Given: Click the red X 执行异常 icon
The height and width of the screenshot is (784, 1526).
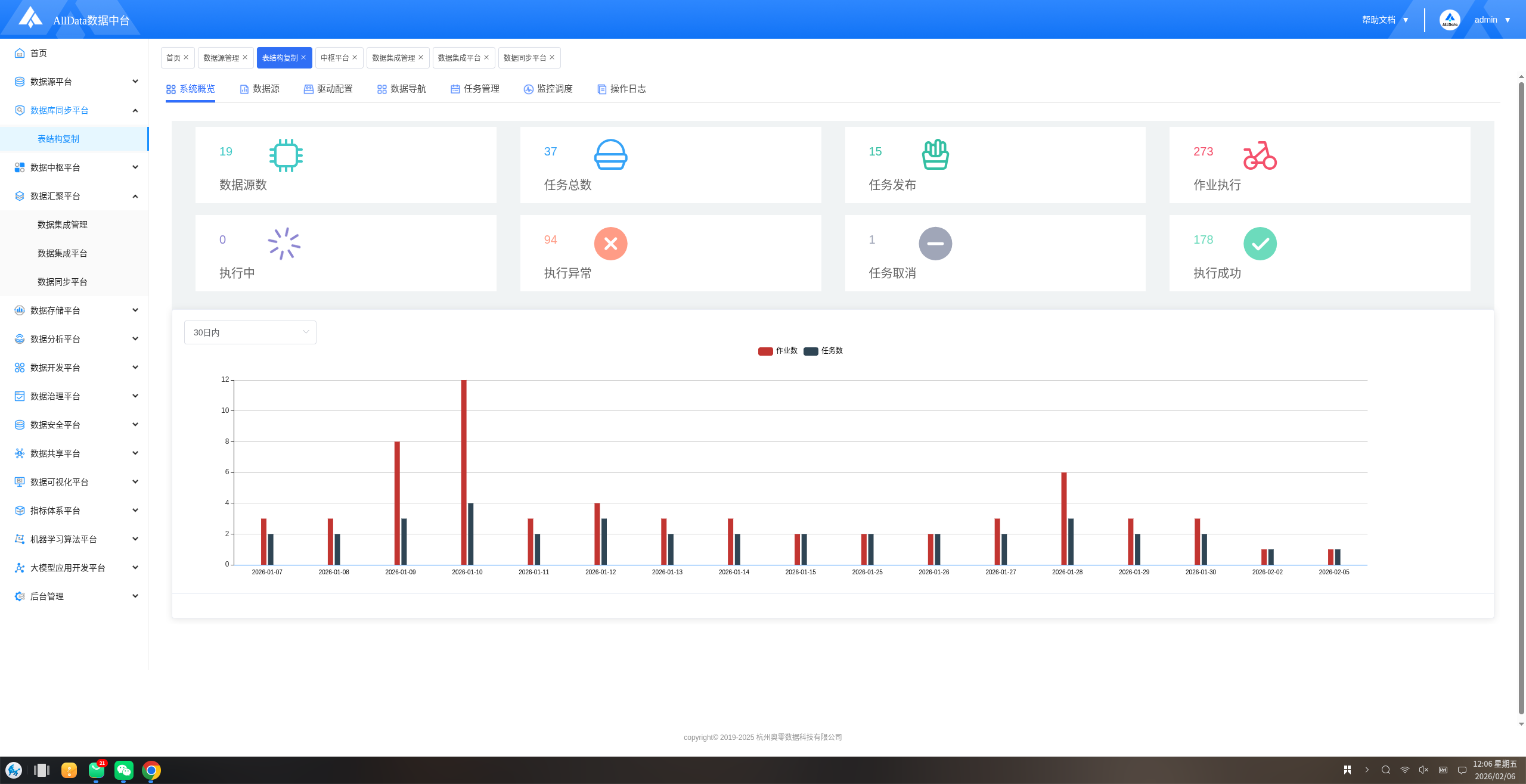Looking at the screenshot, I should [x=610, y=244].
